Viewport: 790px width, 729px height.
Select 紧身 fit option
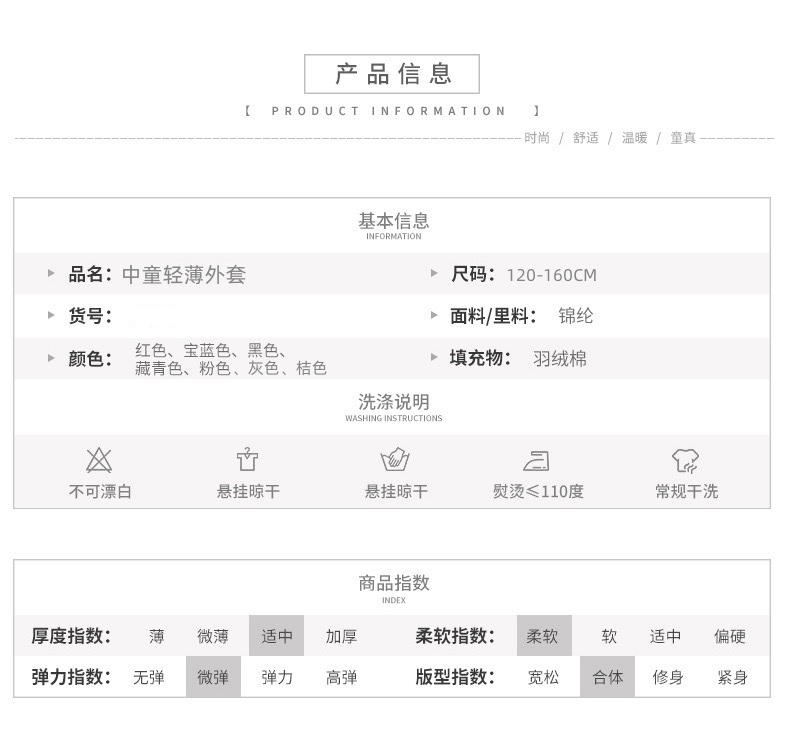click(x=732, y=677)
